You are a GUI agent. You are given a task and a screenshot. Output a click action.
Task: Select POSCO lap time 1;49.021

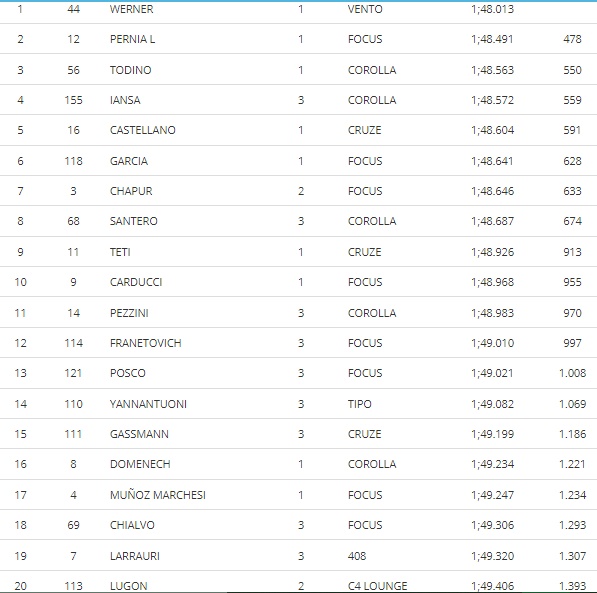coord(492,373)
